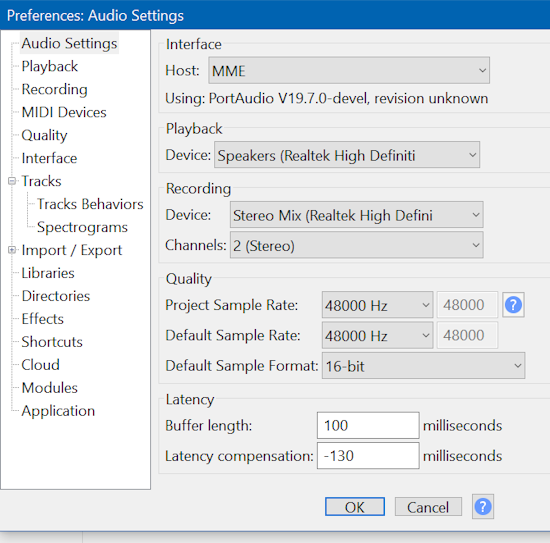Open the Default Sample Rate dropdown

pos(377,335)
